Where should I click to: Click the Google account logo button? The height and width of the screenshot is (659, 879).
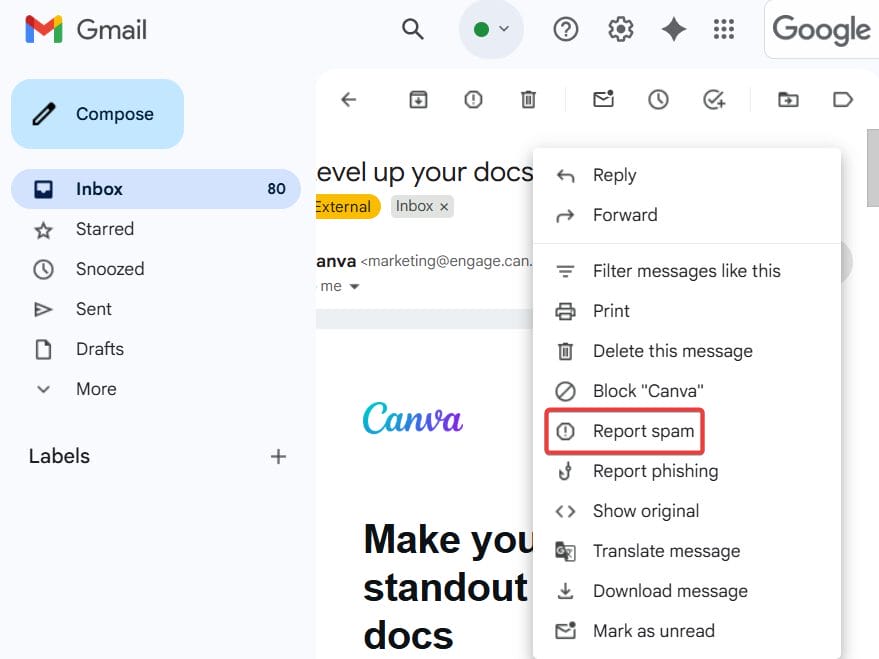(821, 29)
